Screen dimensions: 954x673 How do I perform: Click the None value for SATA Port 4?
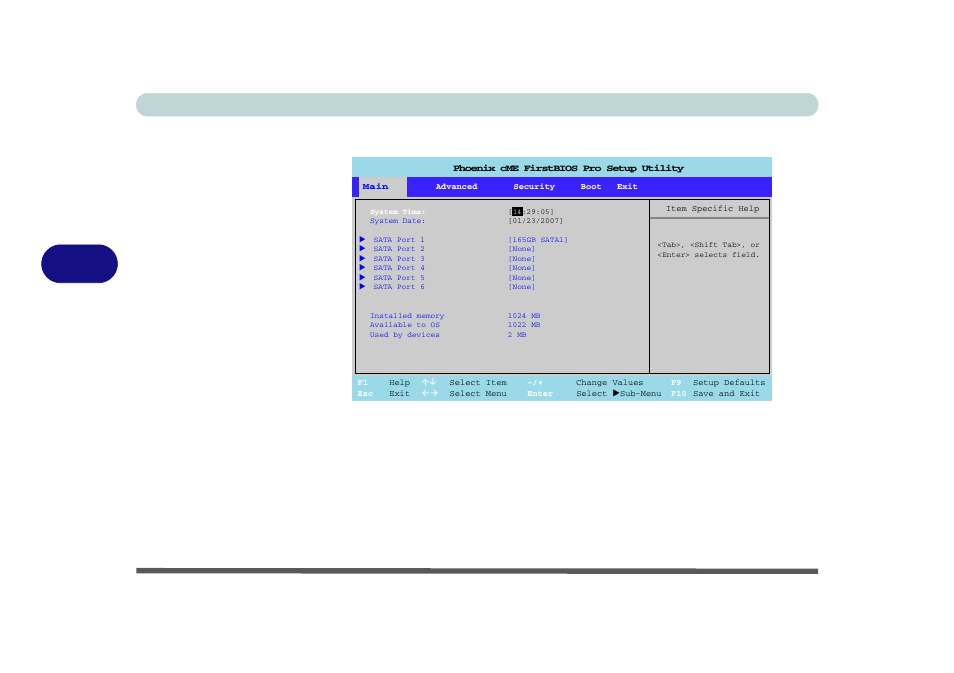click(x=521, y=268)
